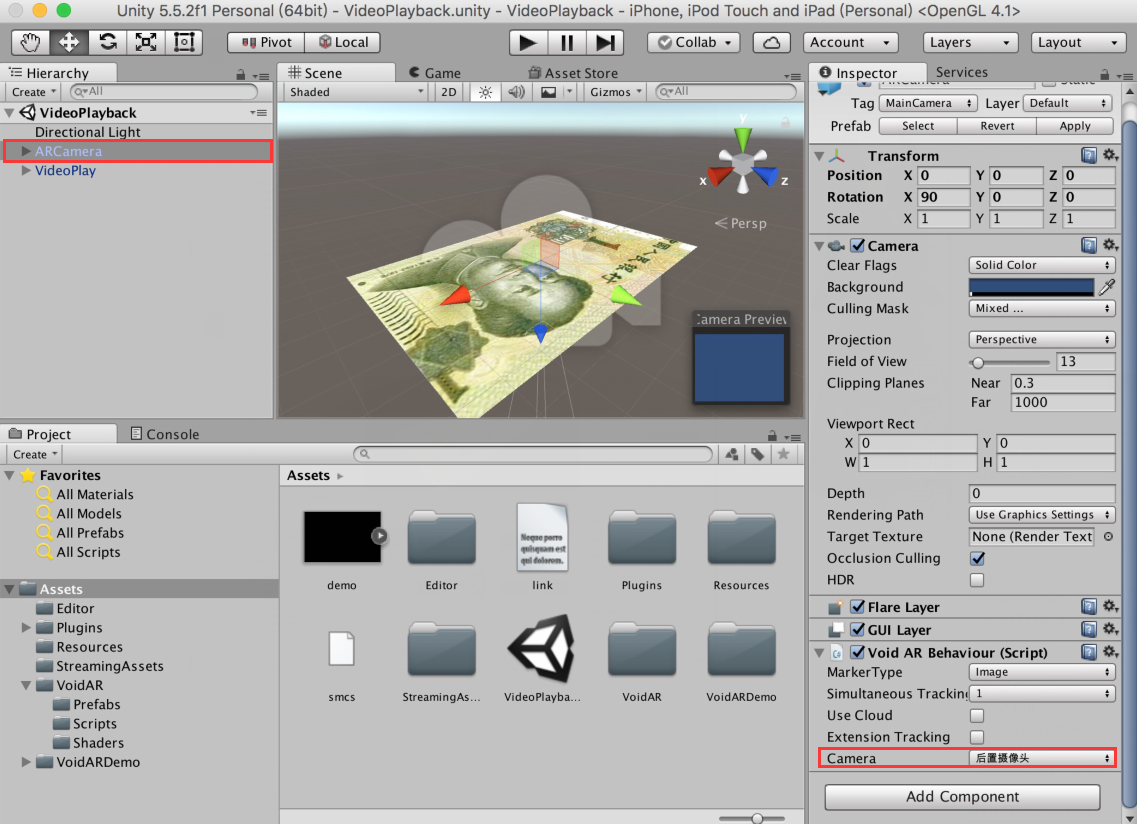Toggle scene effects image icon

(x=549, y=92)
